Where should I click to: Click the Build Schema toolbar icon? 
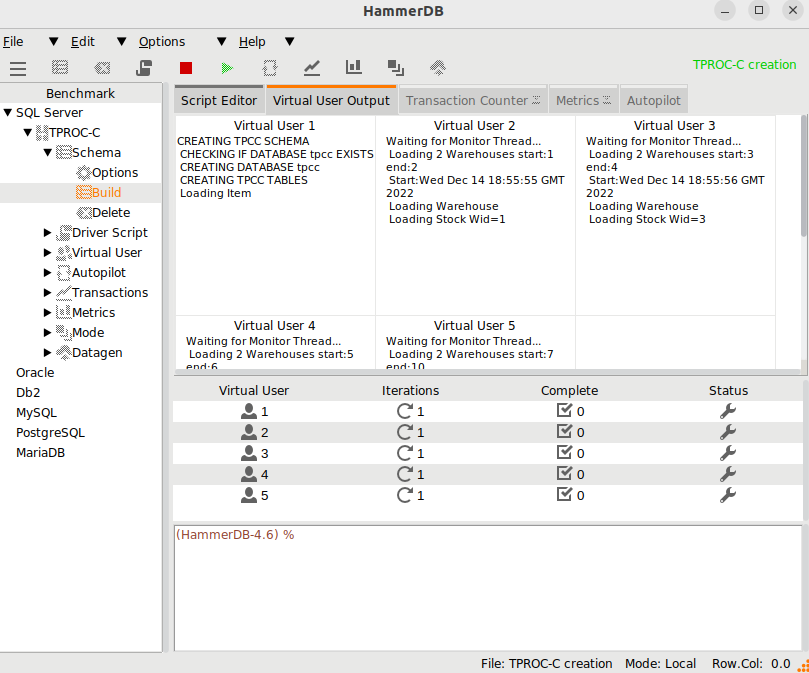click(x=60, y=68)
